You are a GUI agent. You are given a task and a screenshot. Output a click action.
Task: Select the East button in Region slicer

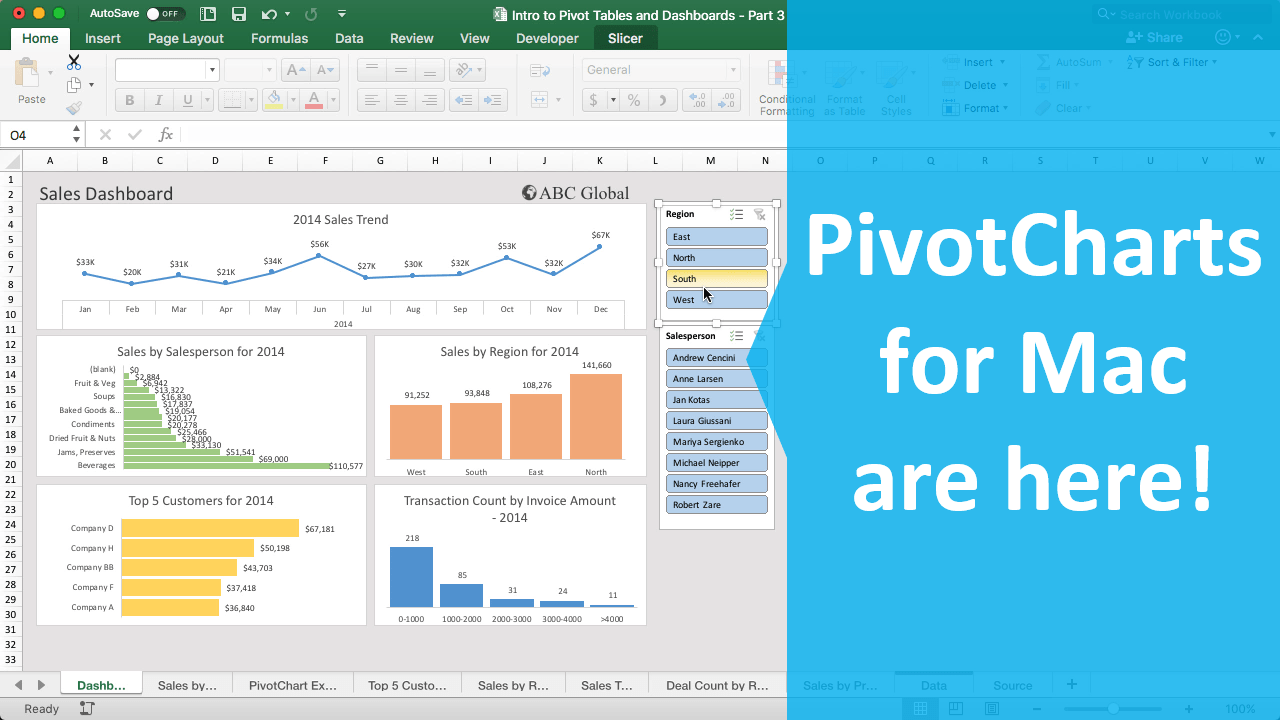coord(716,237)
